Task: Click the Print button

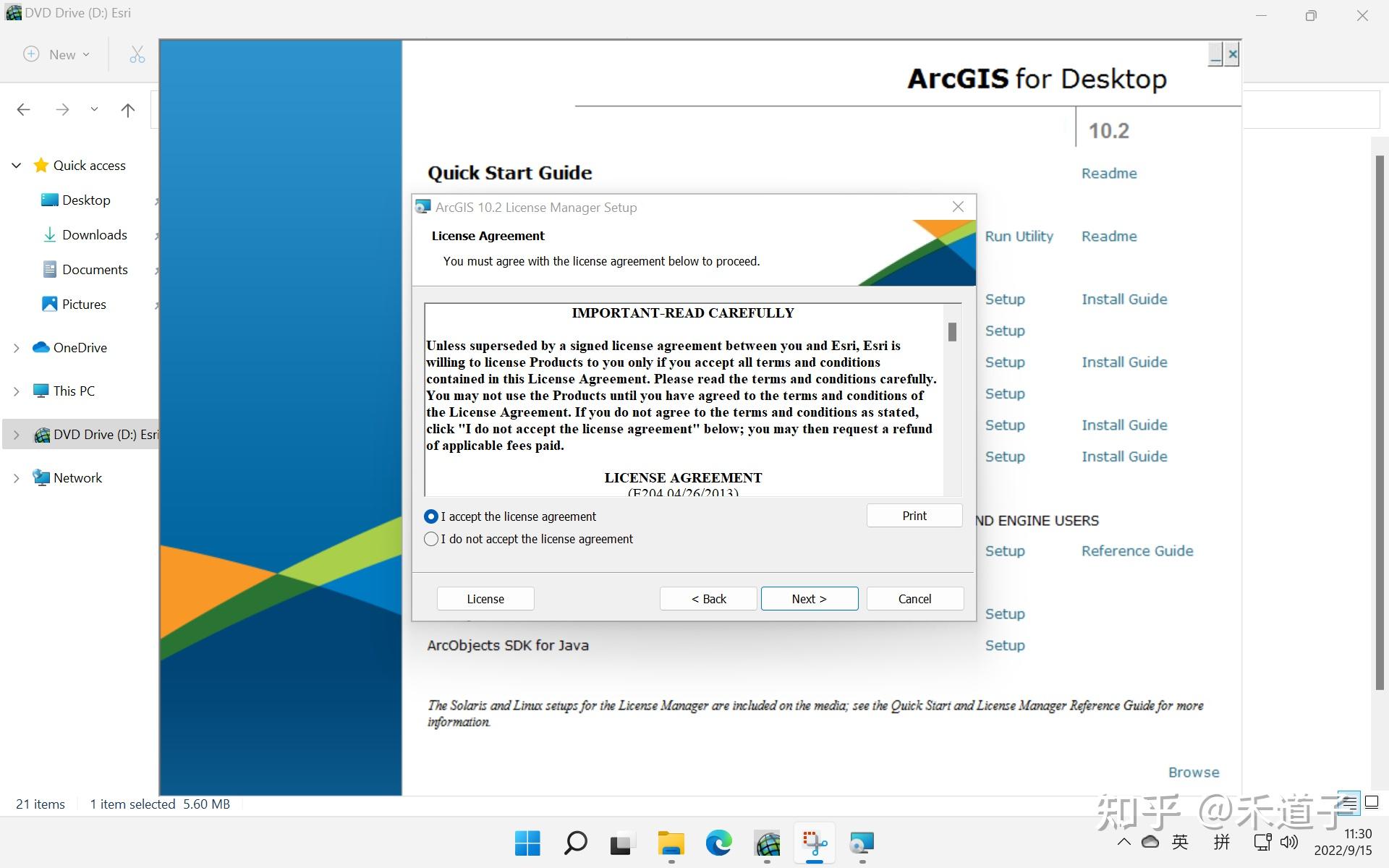Action: point(914,516)
